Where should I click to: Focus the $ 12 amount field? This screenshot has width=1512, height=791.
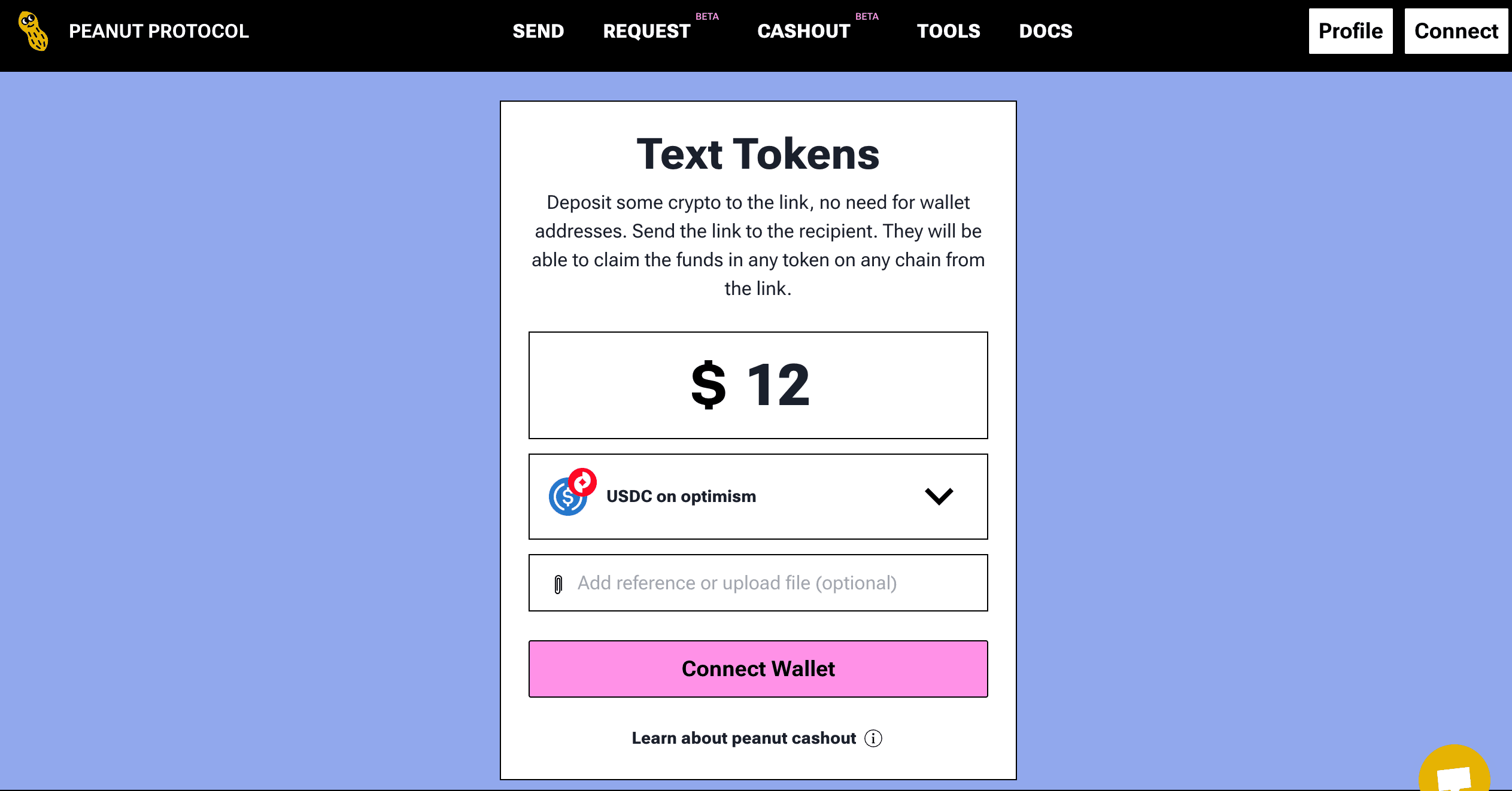(x=758, y=385)
